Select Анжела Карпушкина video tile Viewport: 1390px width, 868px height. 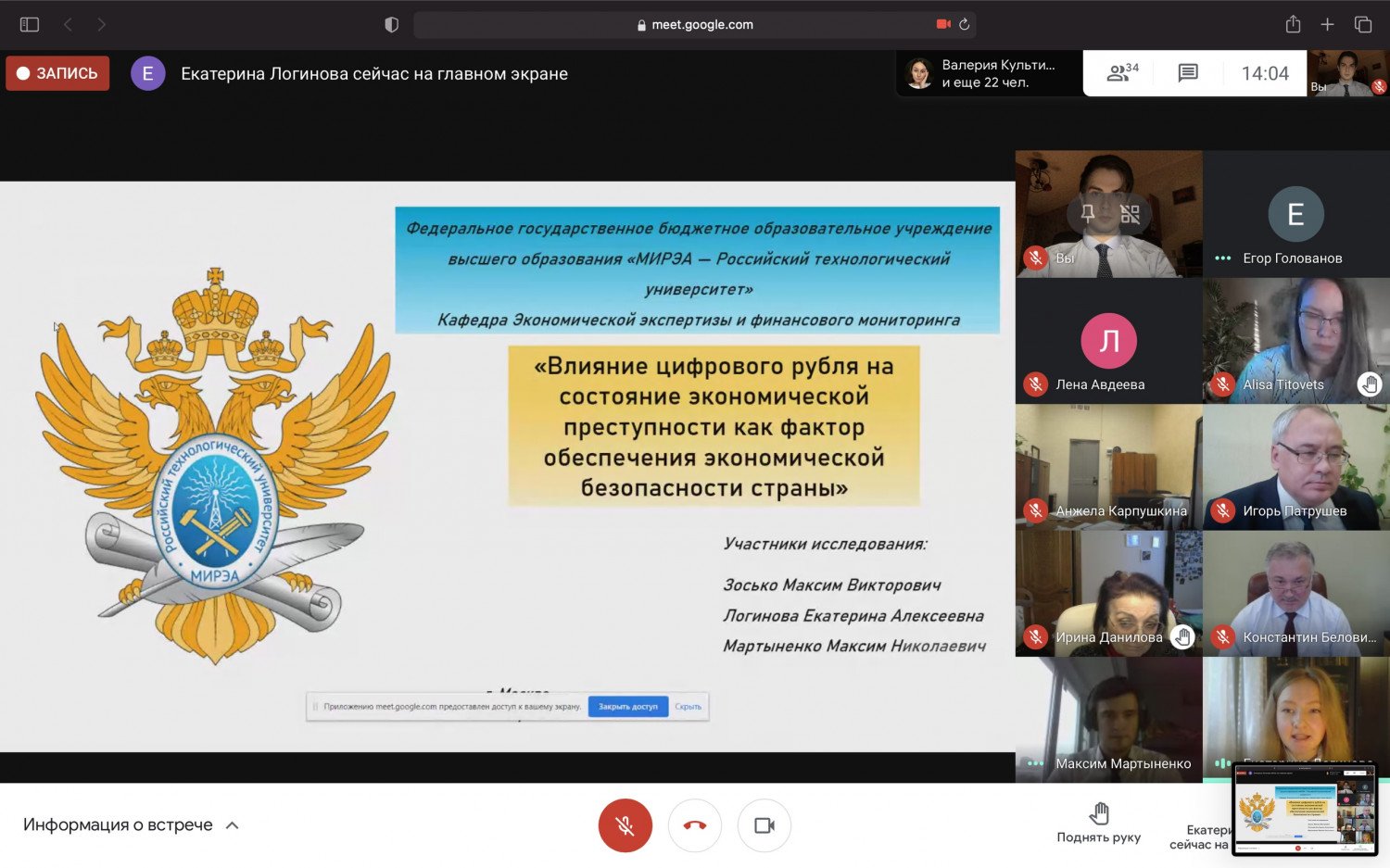[1109, 467]
